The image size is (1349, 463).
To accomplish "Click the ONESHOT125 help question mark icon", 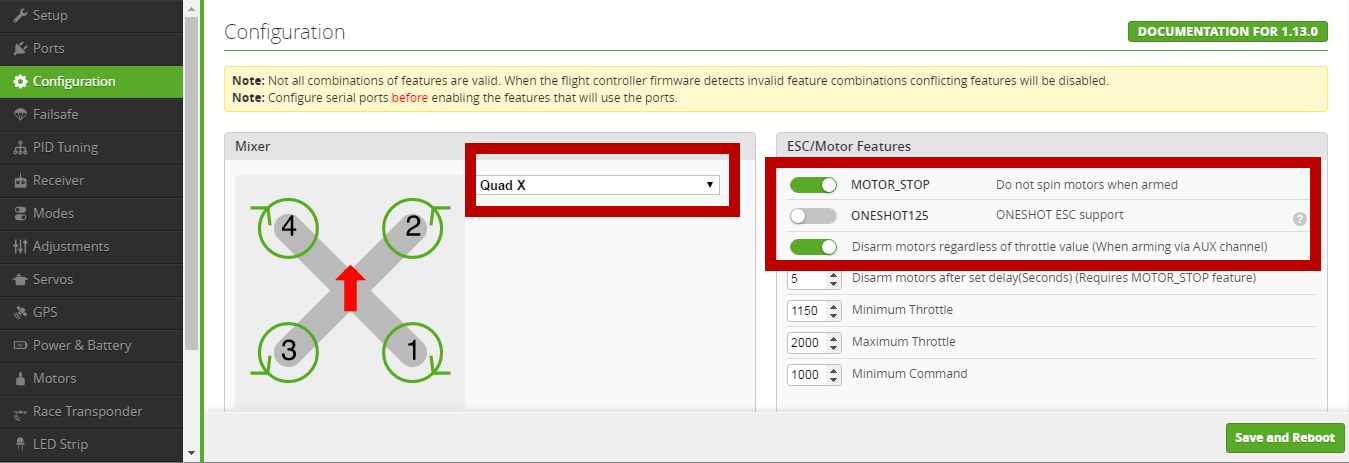I will coord(1299,218).
